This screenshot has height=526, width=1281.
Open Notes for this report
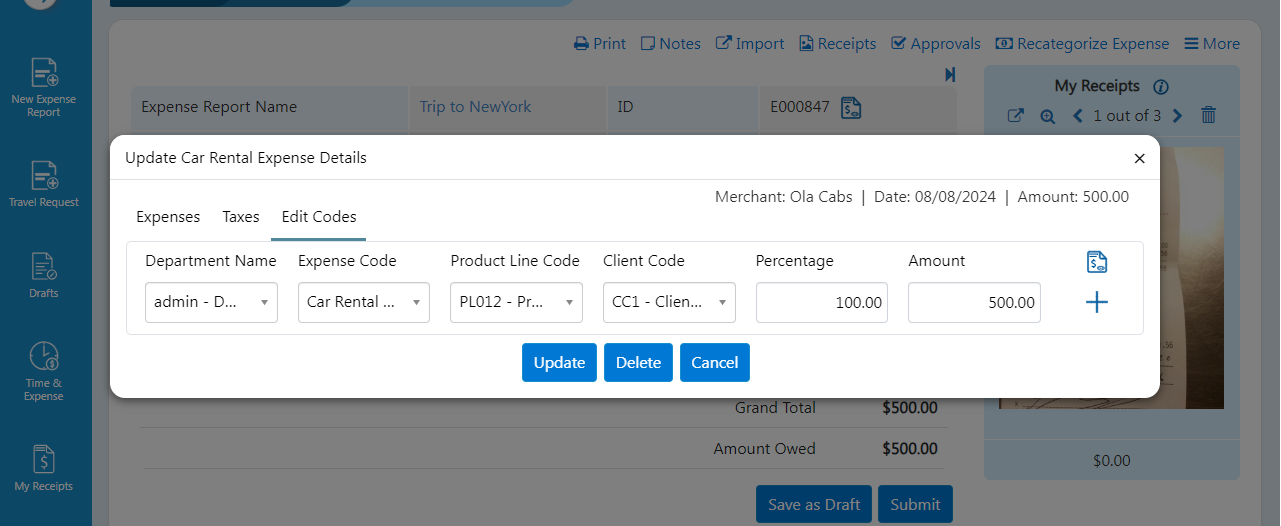tap(670, 44)
